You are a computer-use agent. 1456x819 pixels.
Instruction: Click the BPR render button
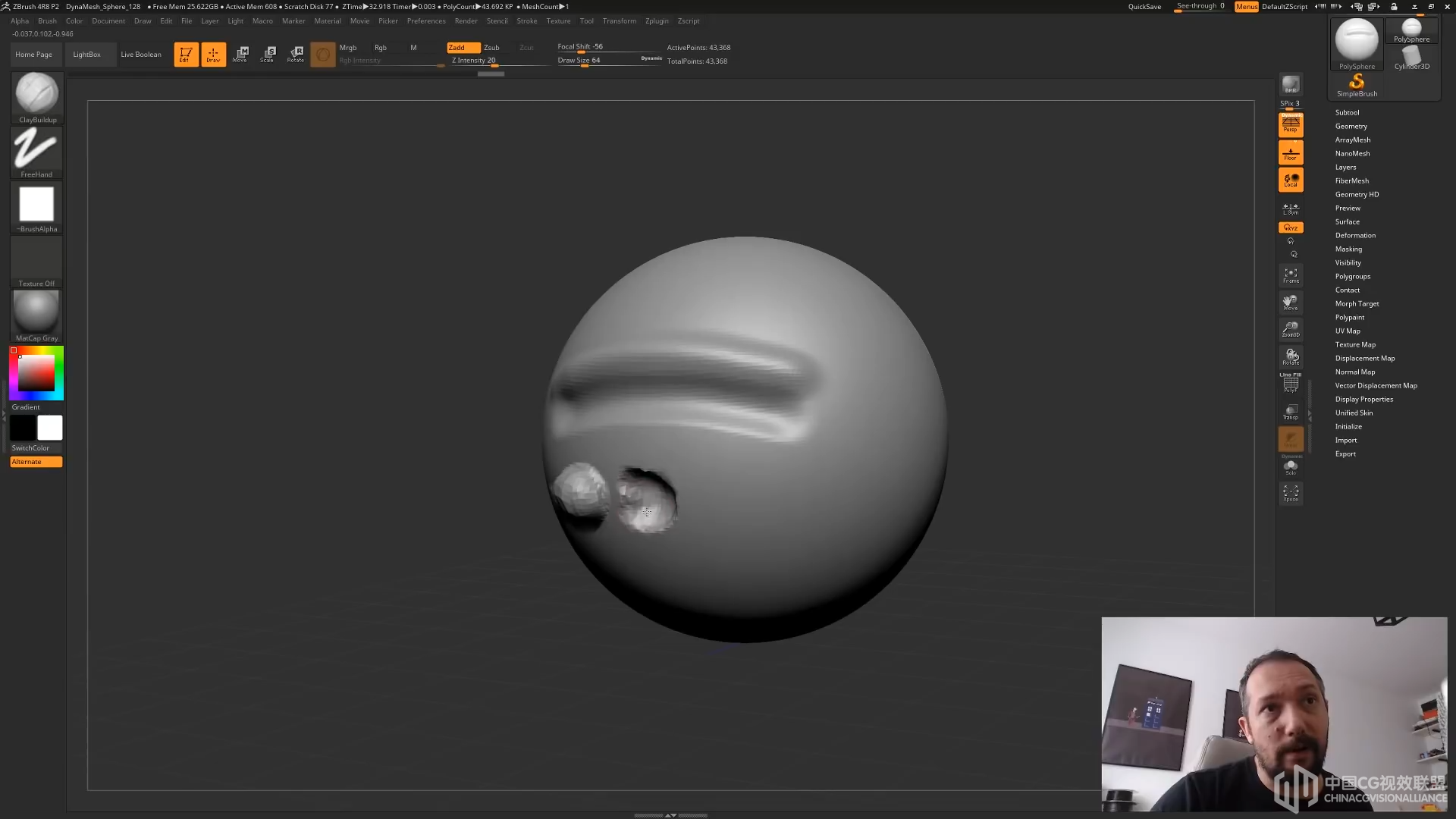1291,84
